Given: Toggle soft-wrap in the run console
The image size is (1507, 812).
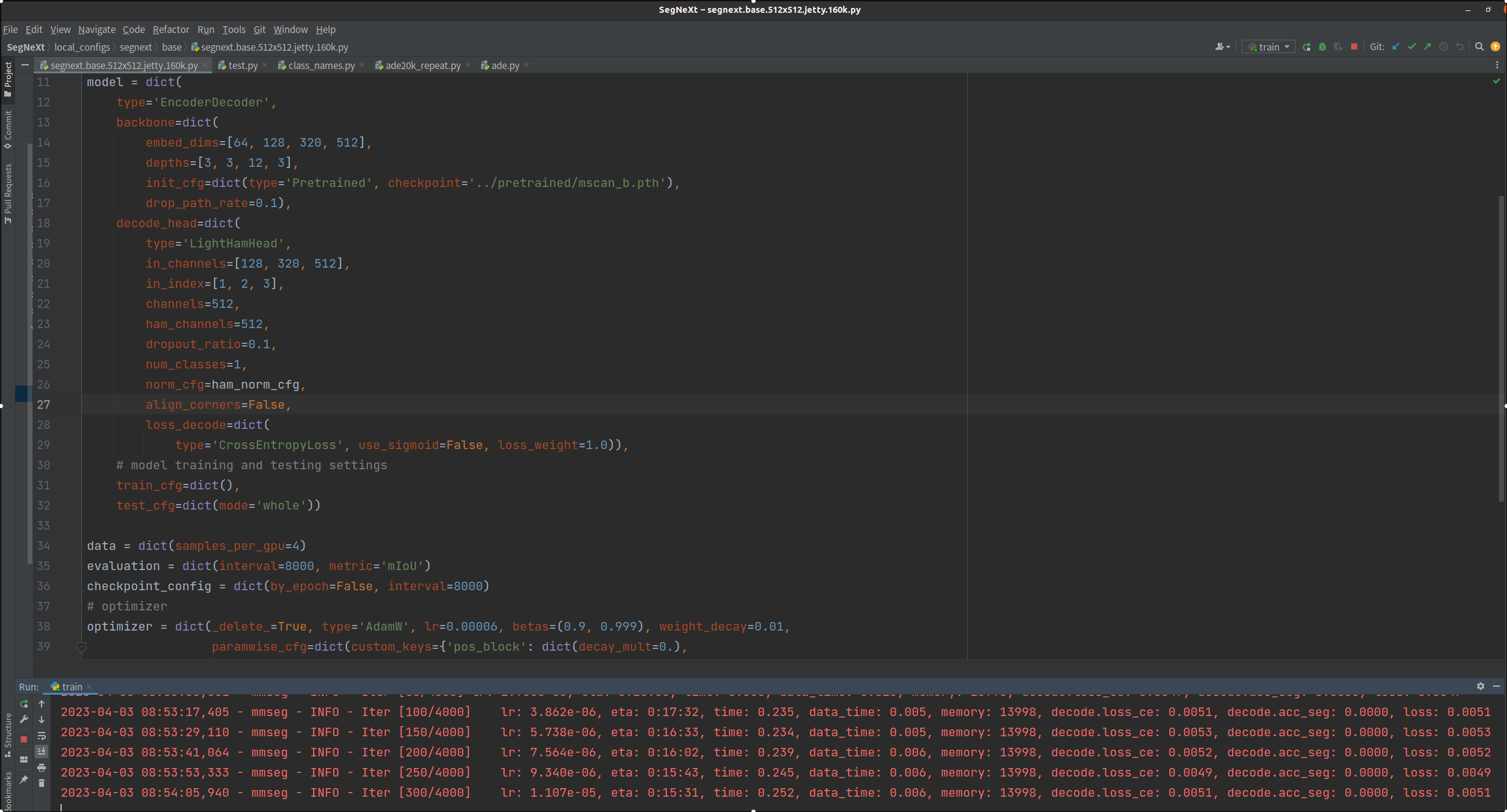Looking at the screenshot, I should (42, 736).
